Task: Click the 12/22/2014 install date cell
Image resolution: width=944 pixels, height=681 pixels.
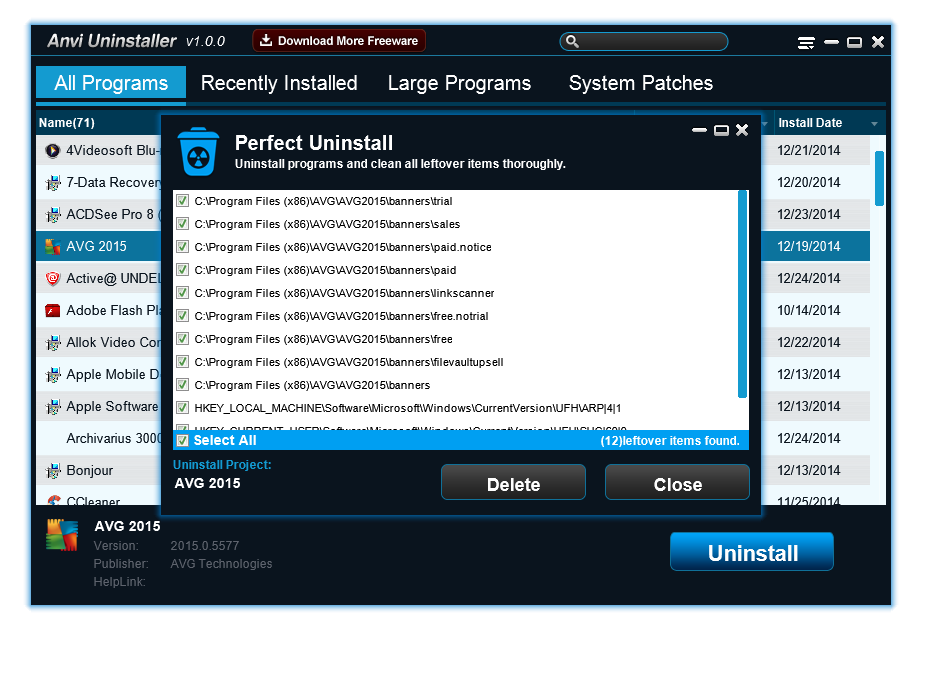Action: 809,343
